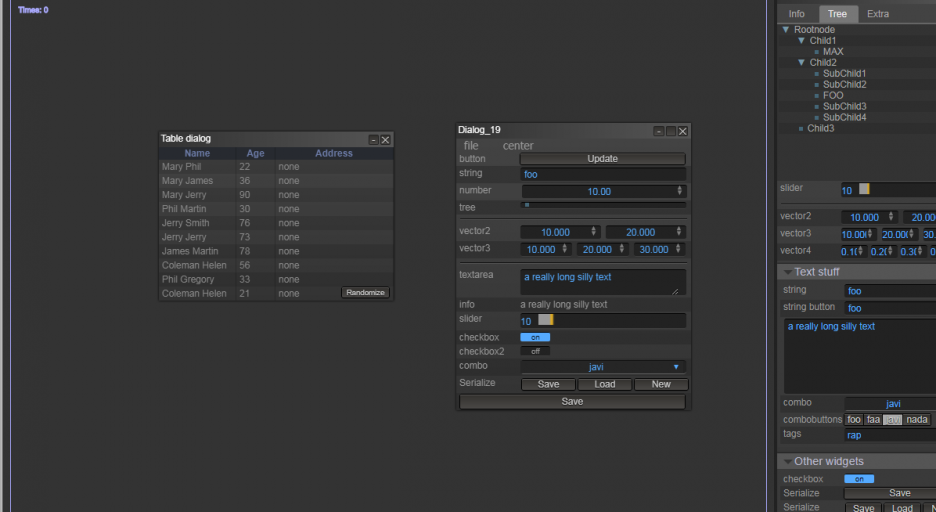Viewport: 936px width, 512px height.
Task: Maximize the Dialog_19 window
Action: (671, 131)
